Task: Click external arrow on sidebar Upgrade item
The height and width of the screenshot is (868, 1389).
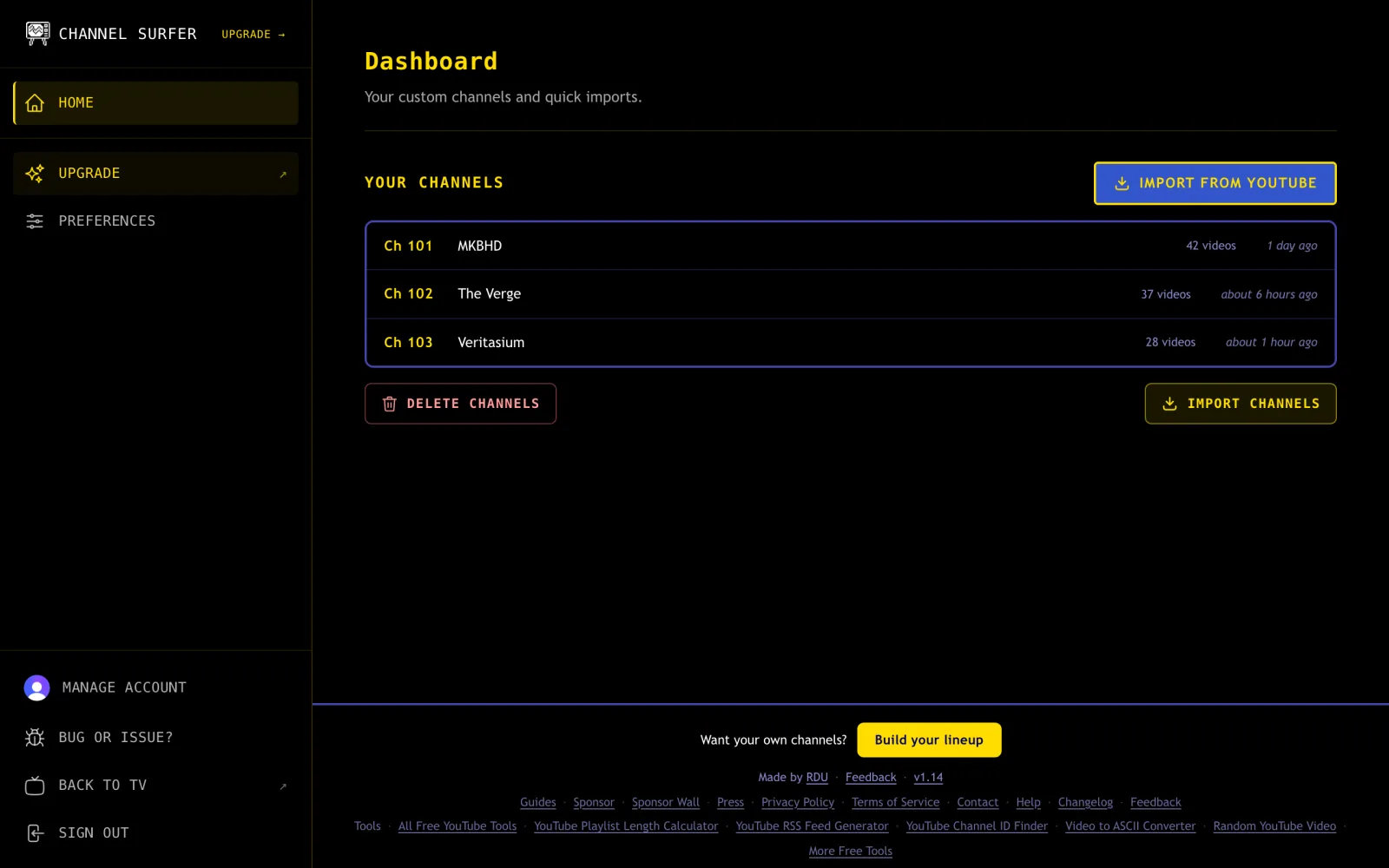Action: click(283, 174)
